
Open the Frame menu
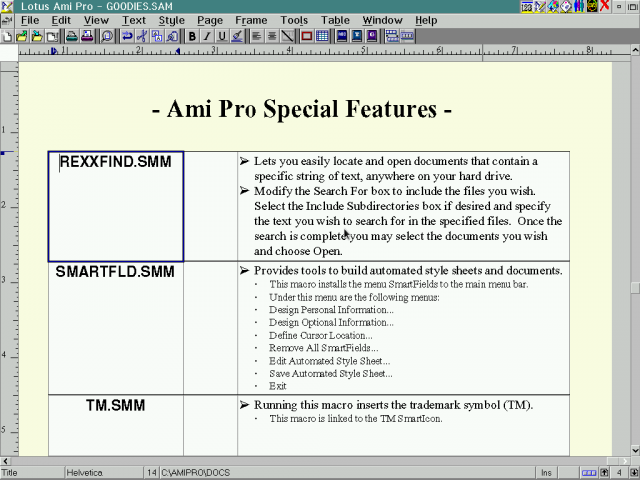click(251, 20)
